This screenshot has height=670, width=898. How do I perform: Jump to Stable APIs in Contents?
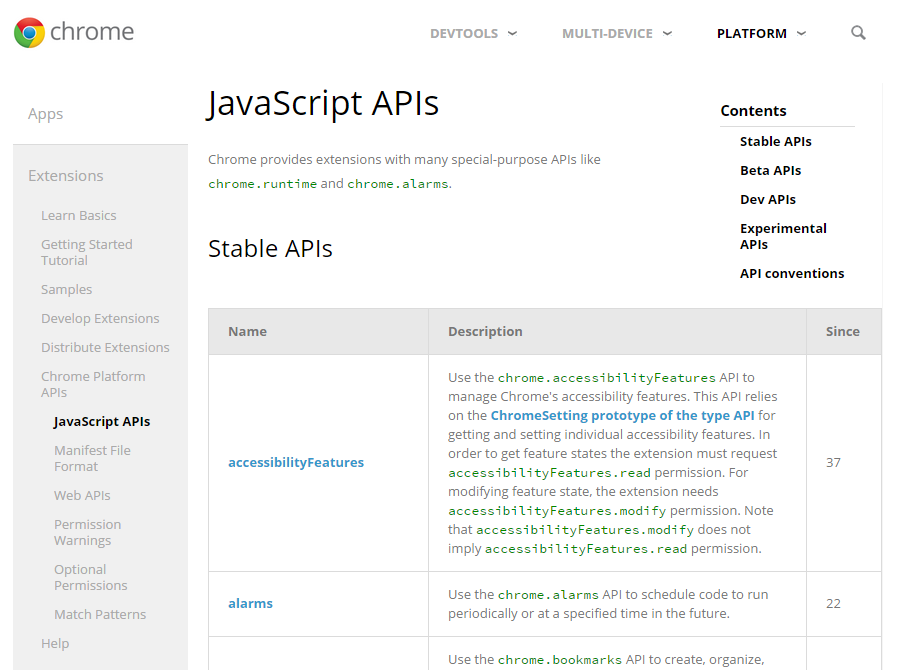pos(776,142)
